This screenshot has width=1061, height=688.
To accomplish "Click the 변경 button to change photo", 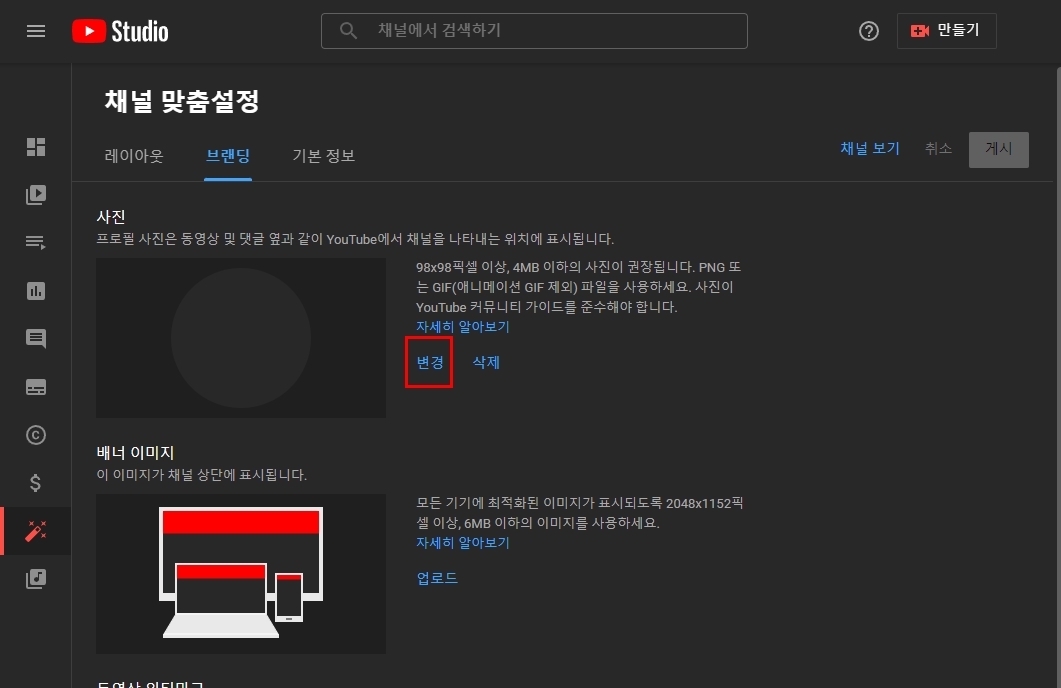I will click(x=429, y=362).
